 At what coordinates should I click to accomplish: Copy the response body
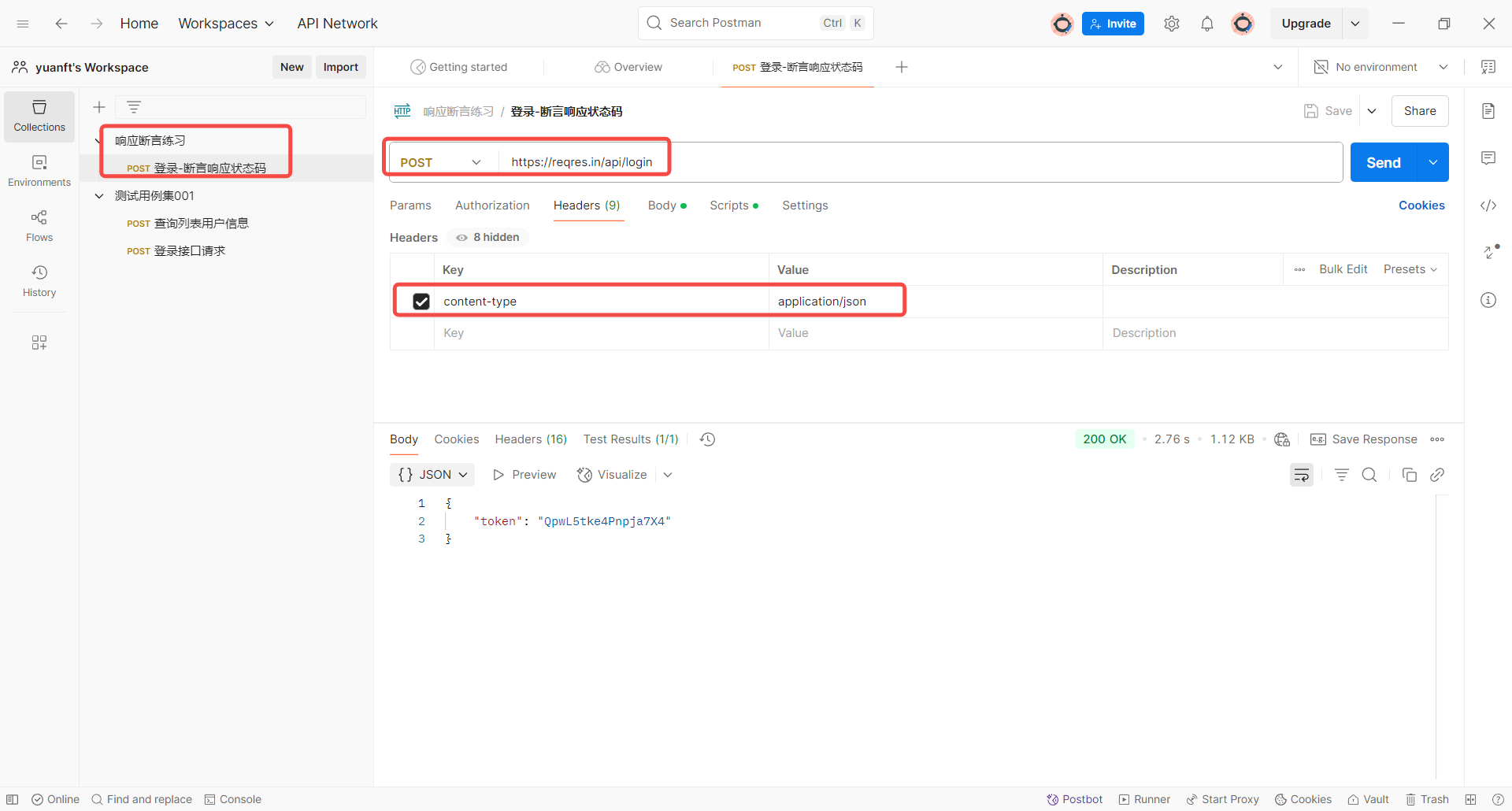coord(1410,475)
